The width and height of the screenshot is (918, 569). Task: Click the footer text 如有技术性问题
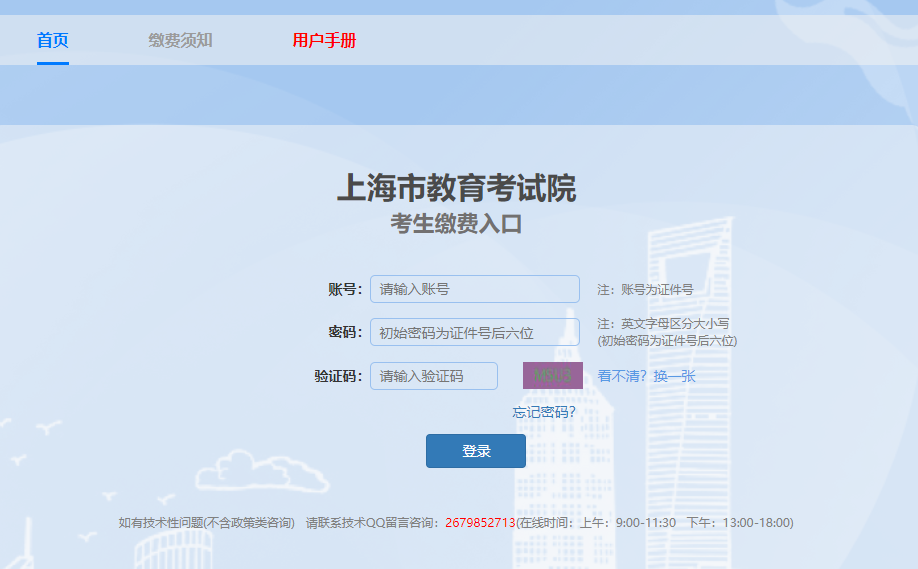(206, 523)
